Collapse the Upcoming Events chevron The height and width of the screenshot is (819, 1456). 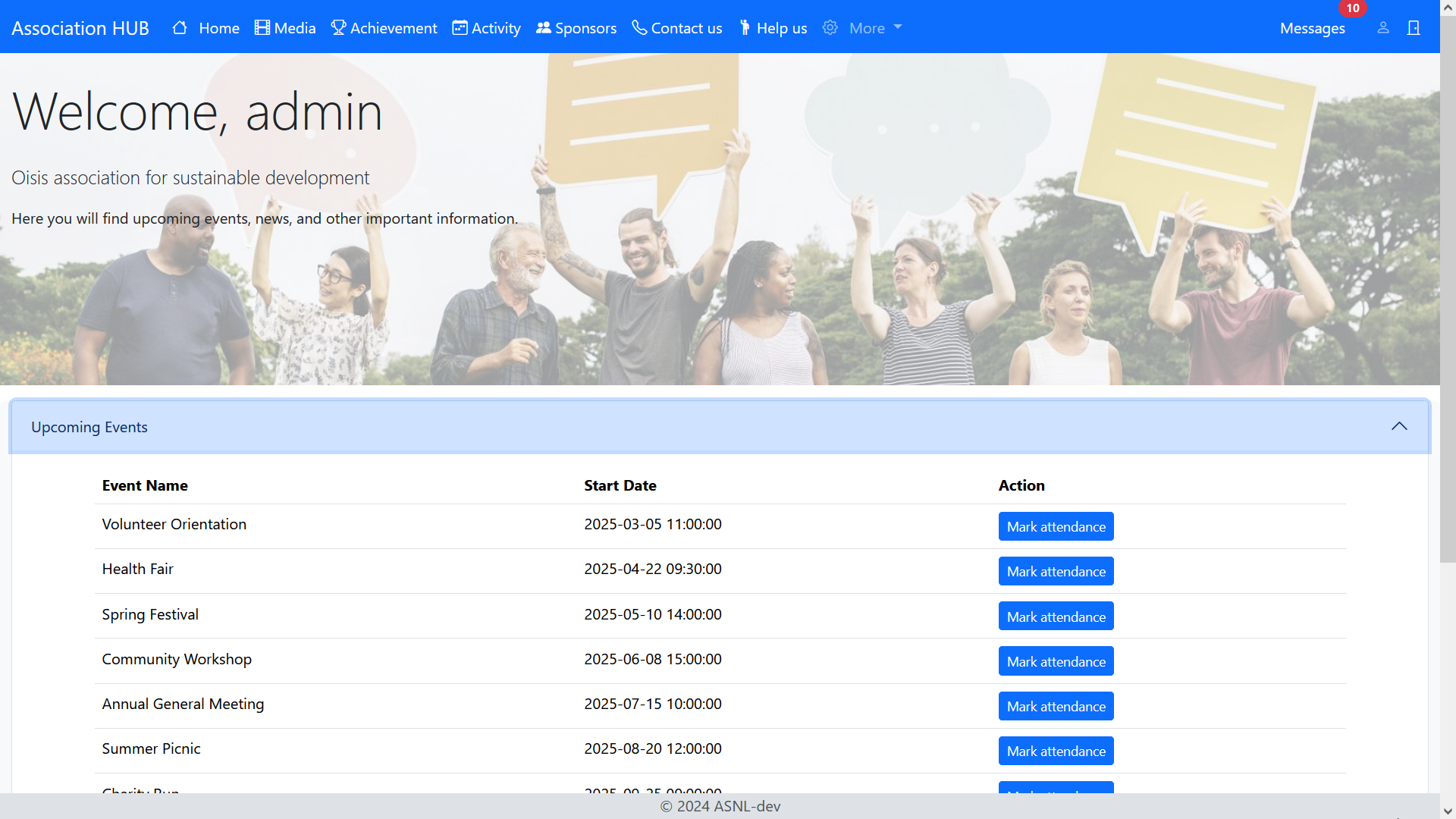coord(1399,427)
